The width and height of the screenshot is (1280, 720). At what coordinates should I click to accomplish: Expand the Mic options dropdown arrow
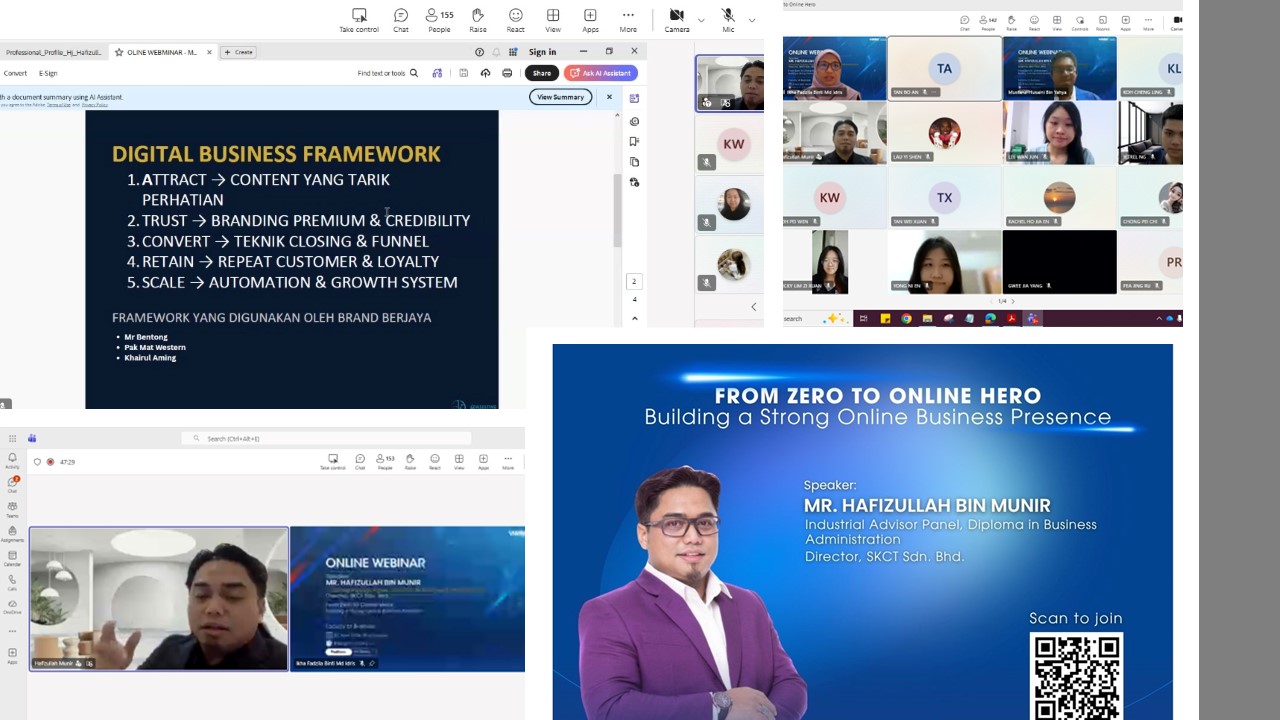pyautogui.click(x=752, y=20)
